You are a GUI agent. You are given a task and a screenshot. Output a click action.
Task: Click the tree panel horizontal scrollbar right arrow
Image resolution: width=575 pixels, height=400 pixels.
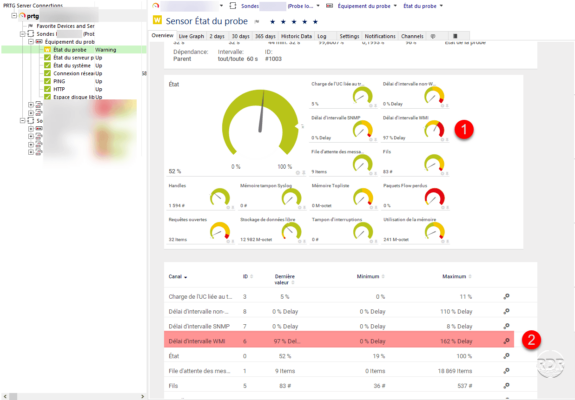(x=143, y=396)
